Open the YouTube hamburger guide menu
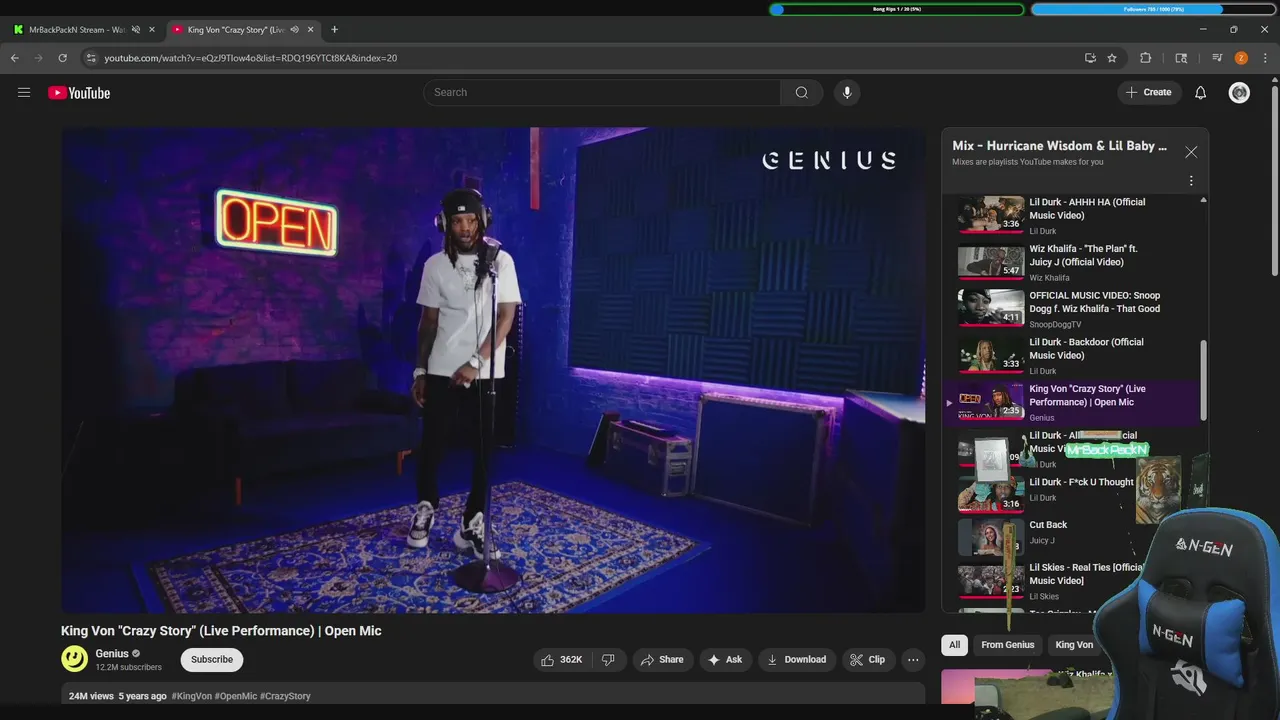This screenshot has height=720, width=1280. tap(24, 93)
